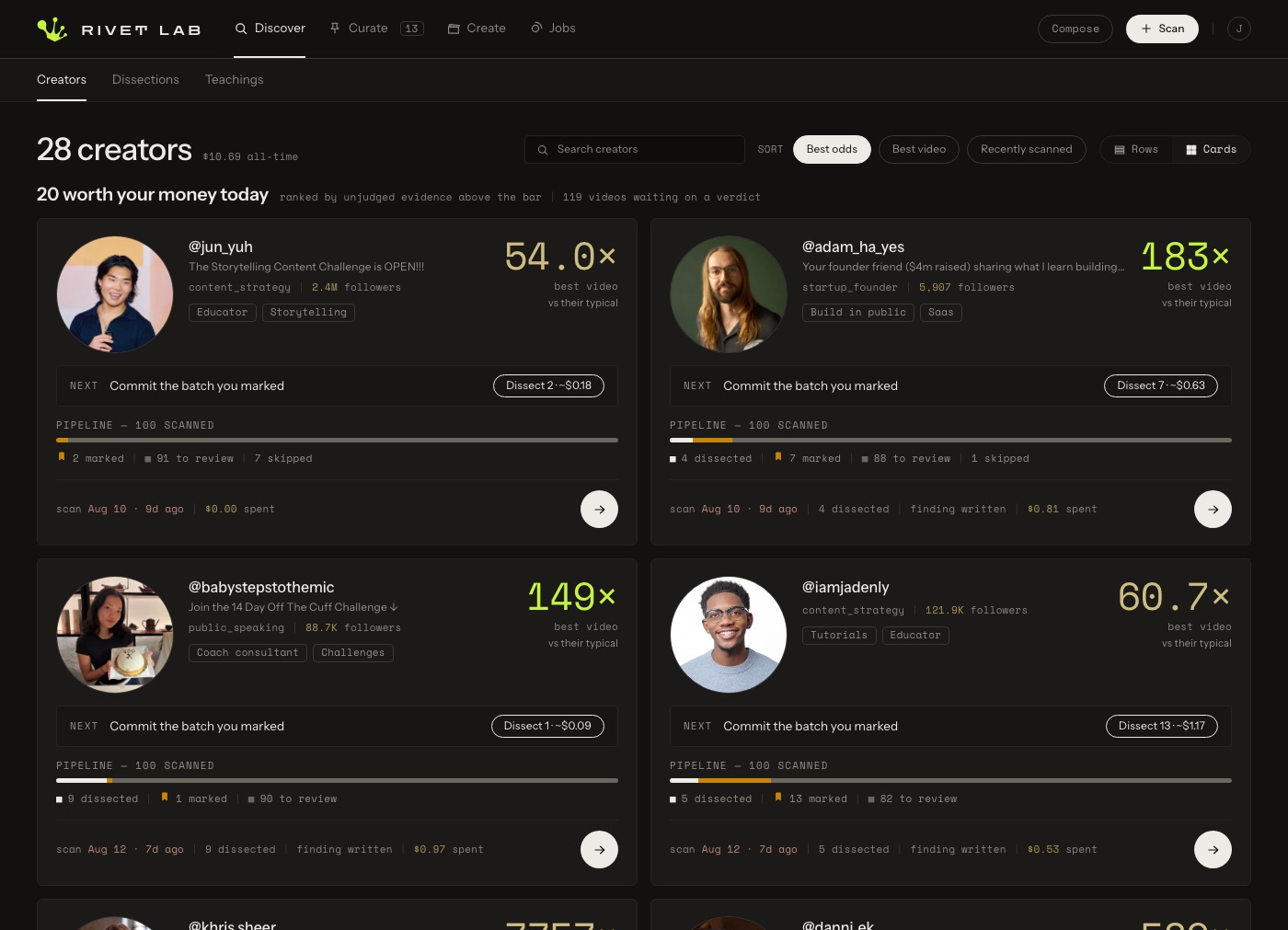Sort by Best odds
This screenshot has width=1288, height=930.
click(832, 149)
